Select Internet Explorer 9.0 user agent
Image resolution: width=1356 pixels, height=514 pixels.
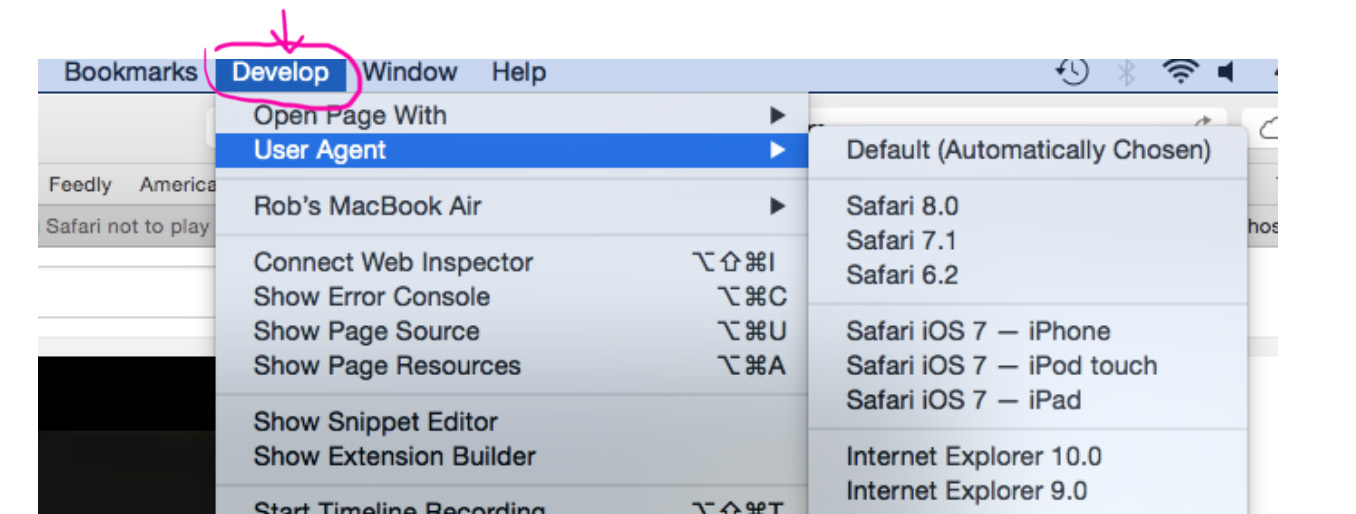tap(1028, 491)
